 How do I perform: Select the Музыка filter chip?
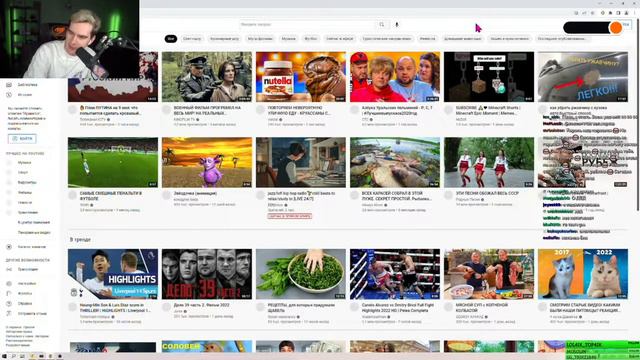289,39
